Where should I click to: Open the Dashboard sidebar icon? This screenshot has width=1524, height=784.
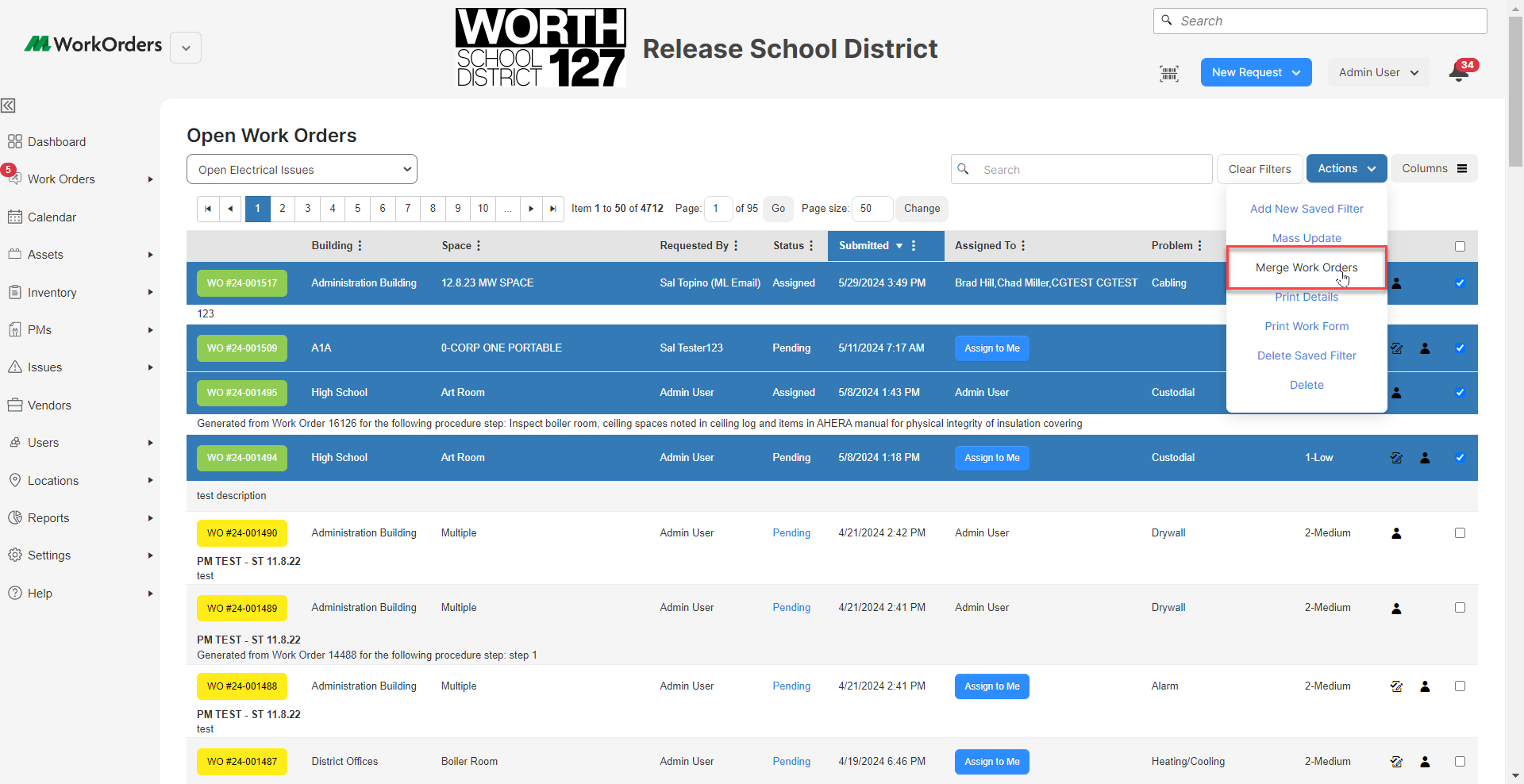[x=14, y=141]
